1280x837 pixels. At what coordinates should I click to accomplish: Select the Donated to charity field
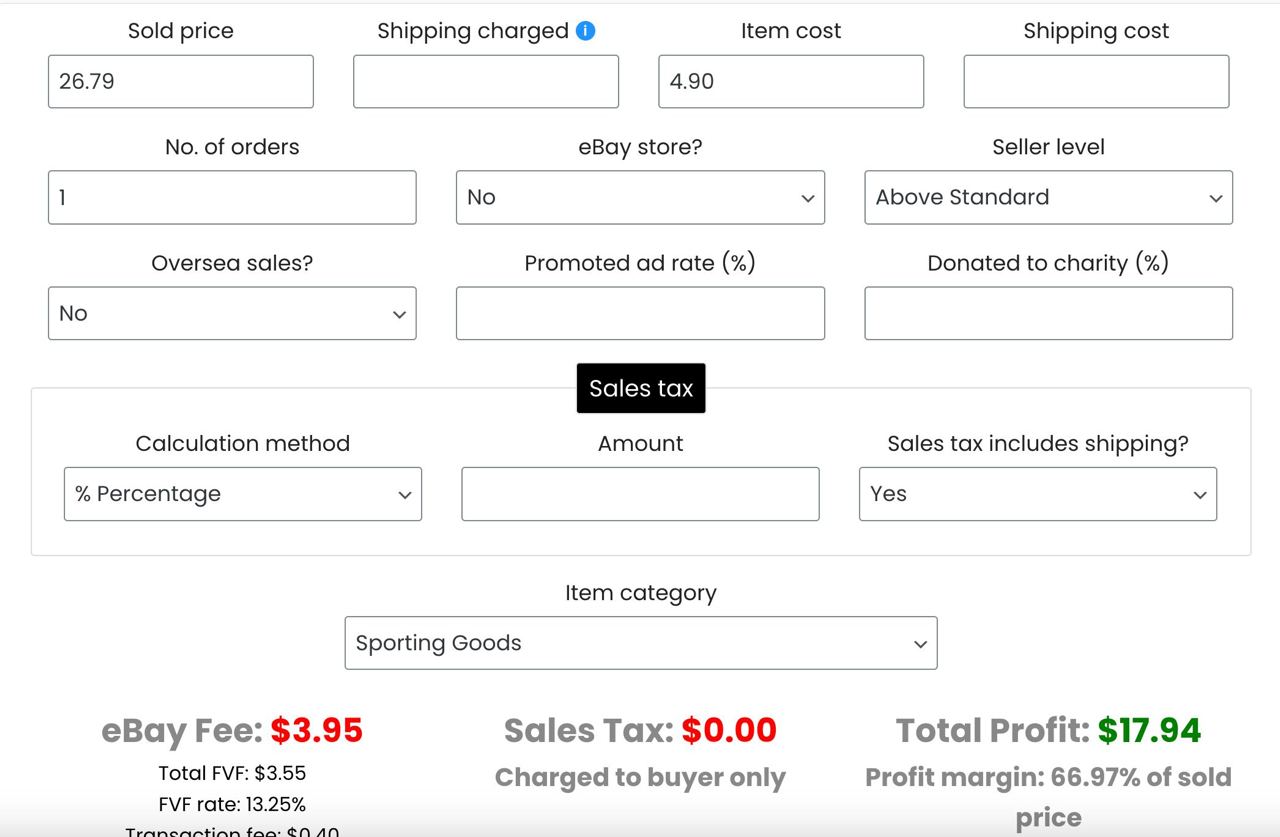click(x=1048, y=313)
